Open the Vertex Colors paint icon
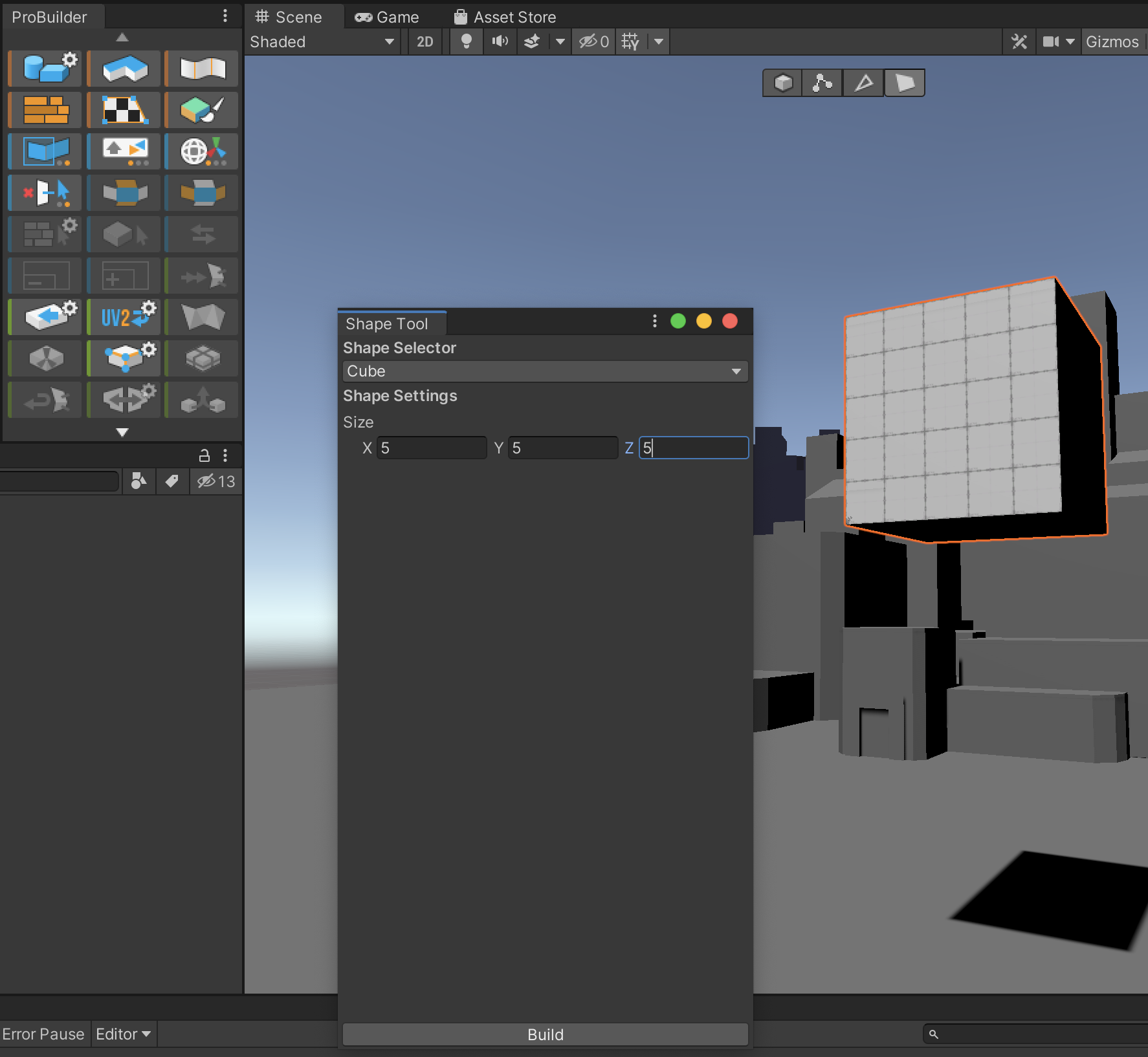 coord(202,110)
